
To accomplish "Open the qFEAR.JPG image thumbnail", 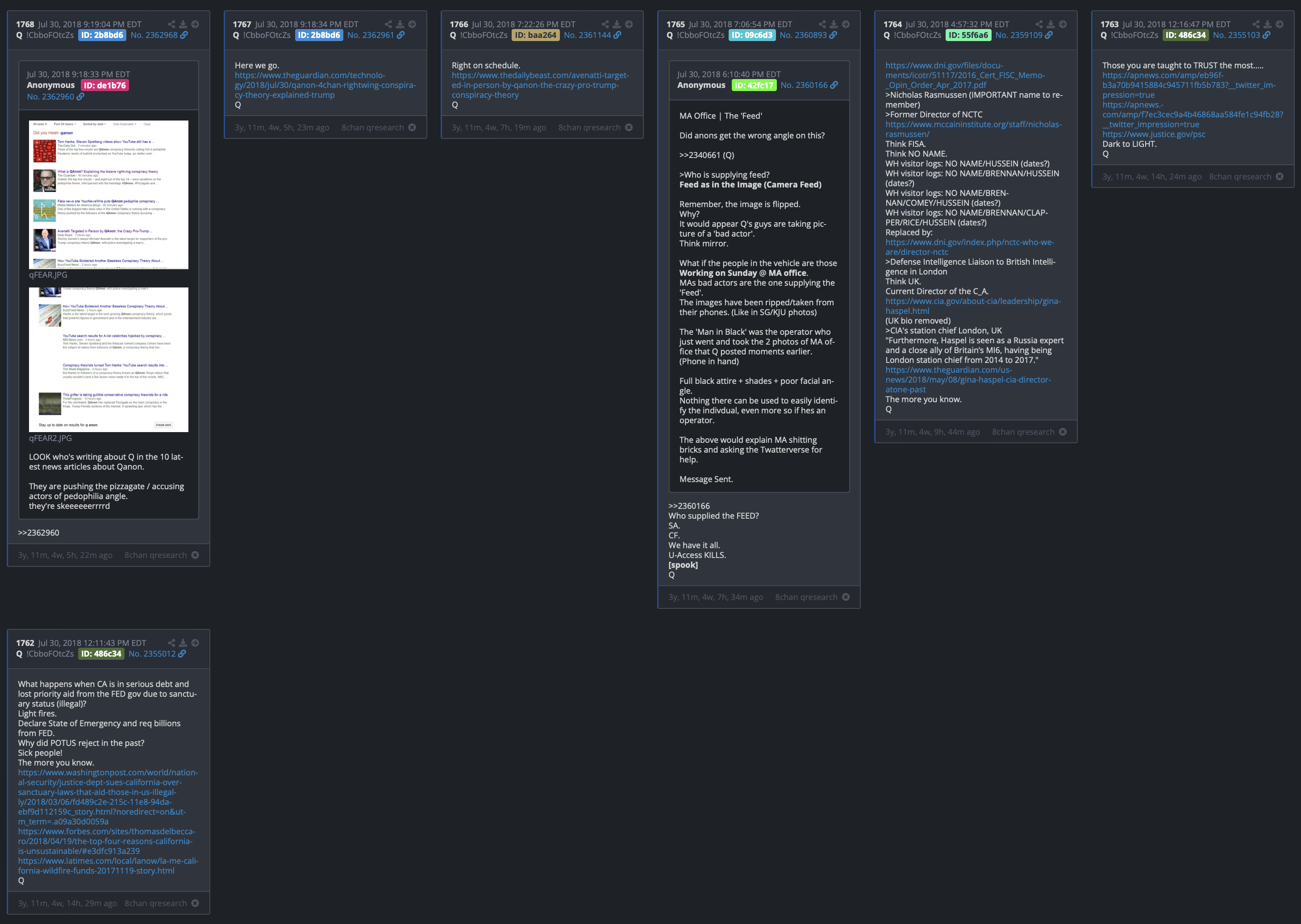I will tap(108, 195).
